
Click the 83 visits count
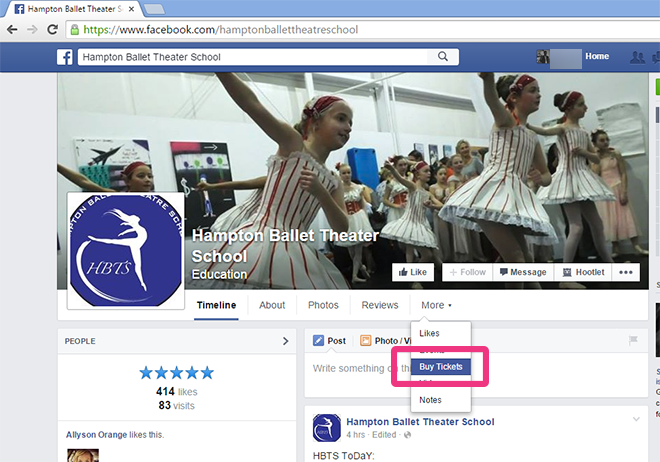click(x=176, y=406)
